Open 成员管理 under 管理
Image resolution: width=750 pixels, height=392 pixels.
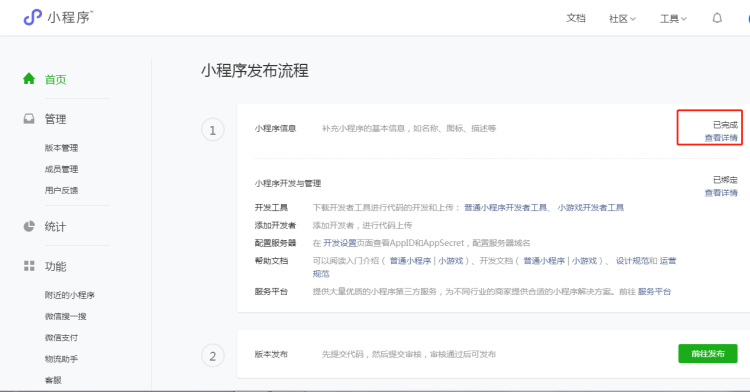(x=61, y=169)
